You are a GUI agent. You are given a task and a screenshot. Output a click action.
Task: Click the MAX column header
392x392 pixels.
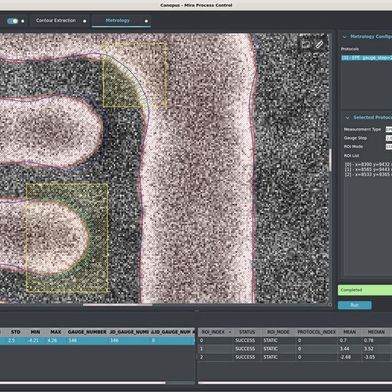56,332
